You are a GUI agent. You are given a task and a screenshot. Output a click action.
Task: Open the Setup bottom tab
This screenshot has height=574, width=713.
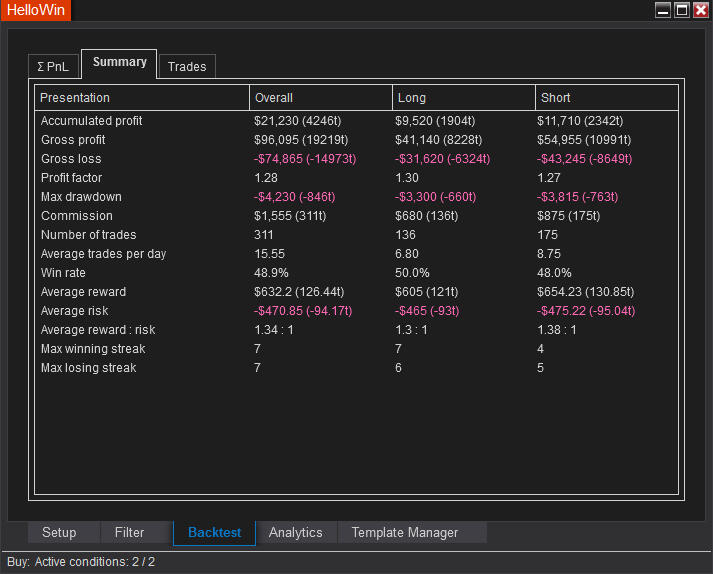tap(59, 533)
